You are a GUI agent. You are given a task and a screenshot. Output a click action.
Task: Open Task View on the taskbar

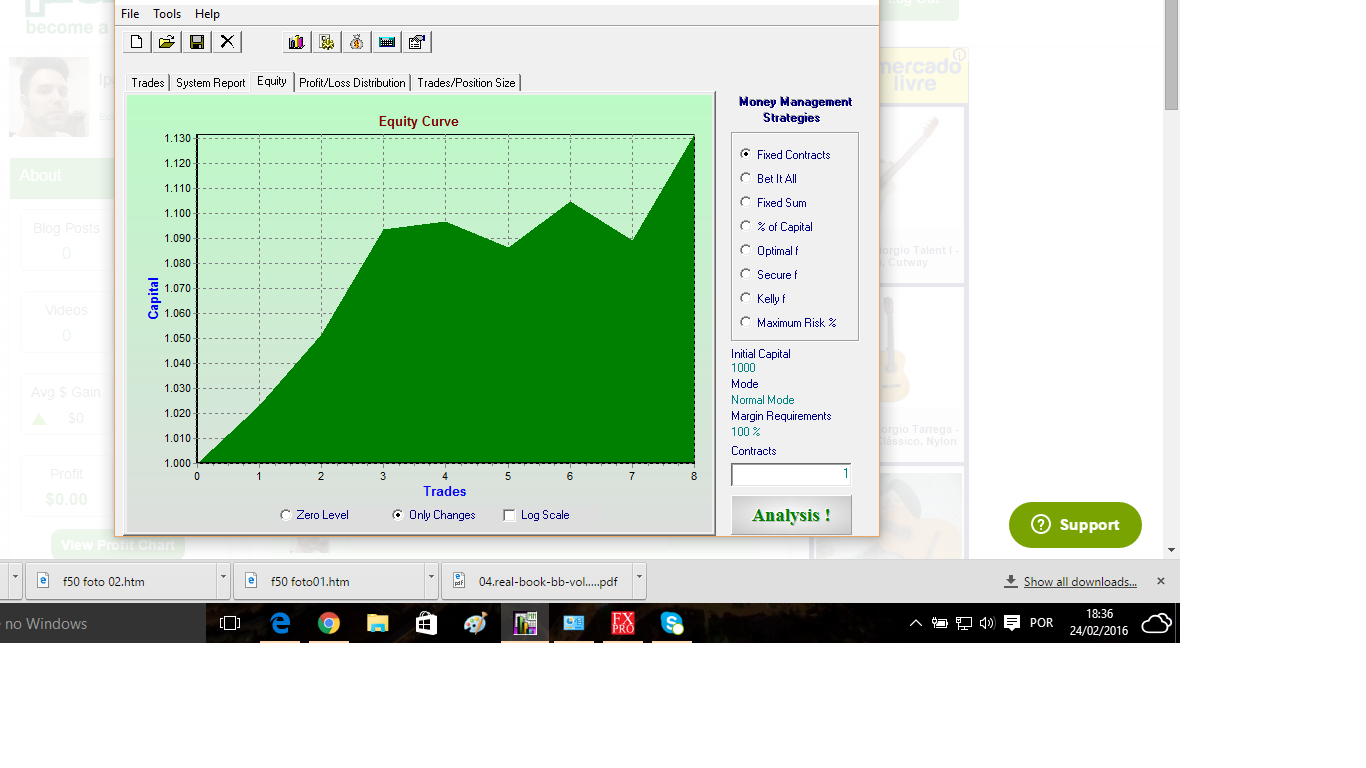coord(230,623)
